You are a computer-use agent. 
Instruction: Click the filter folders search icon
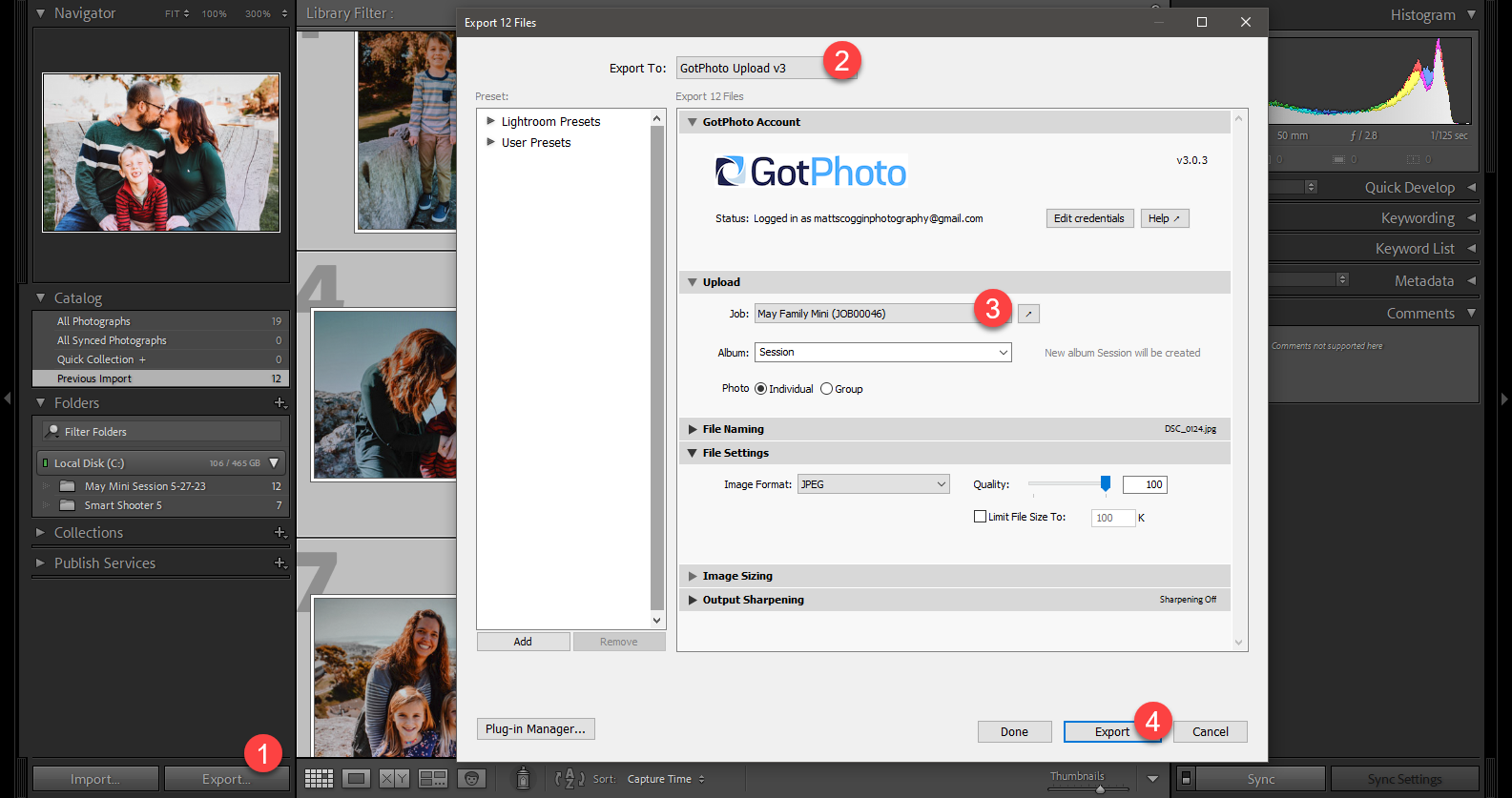point(52,432)
